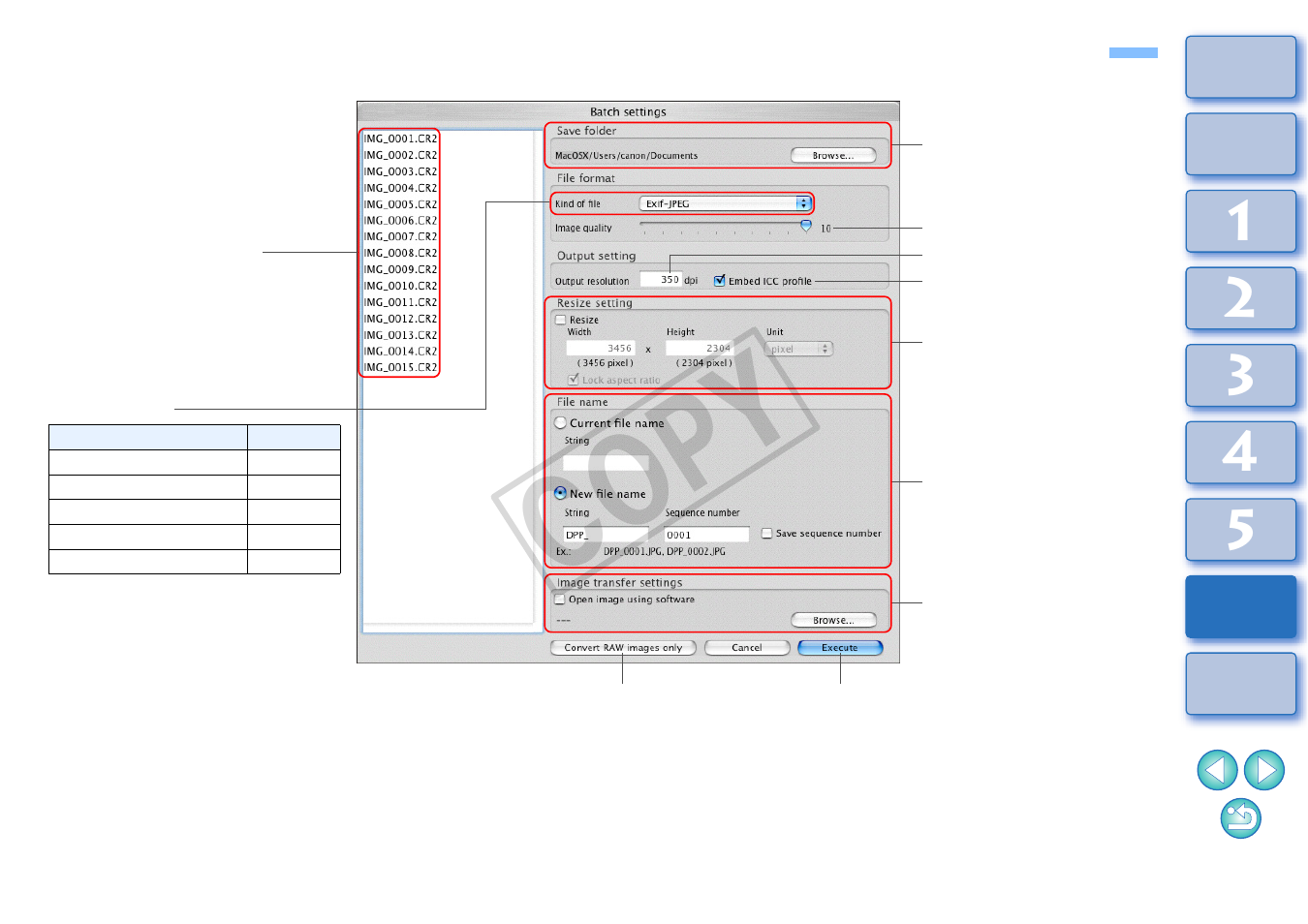Adjust the Image quality slider handle
Image resolution: width=1308 pixels, height=924 pixels.
click(806, 226)
